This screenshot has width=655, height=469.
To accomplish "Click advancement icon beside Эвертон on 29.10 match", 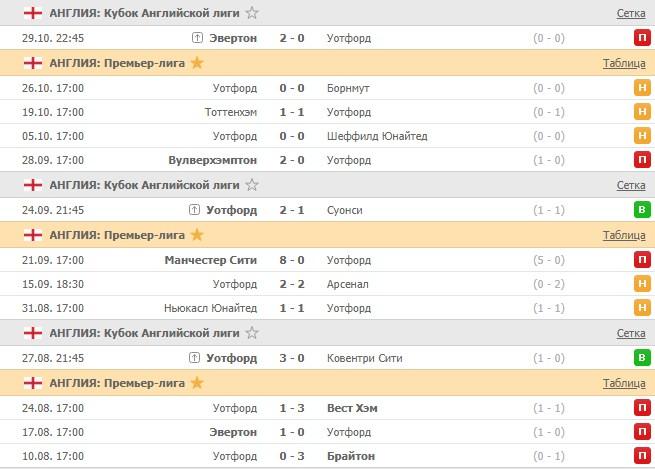I will [197, 38].
